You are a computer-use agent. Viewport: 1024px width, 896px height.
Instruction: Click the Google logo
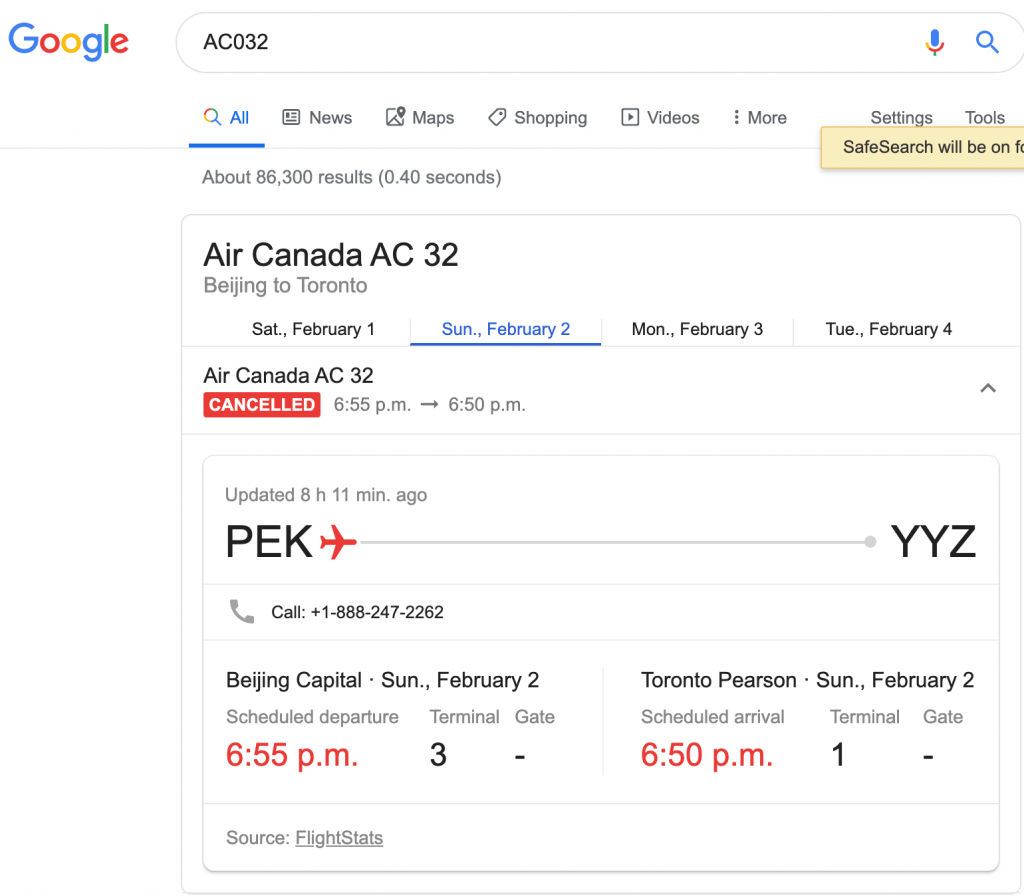coord(68,42)
